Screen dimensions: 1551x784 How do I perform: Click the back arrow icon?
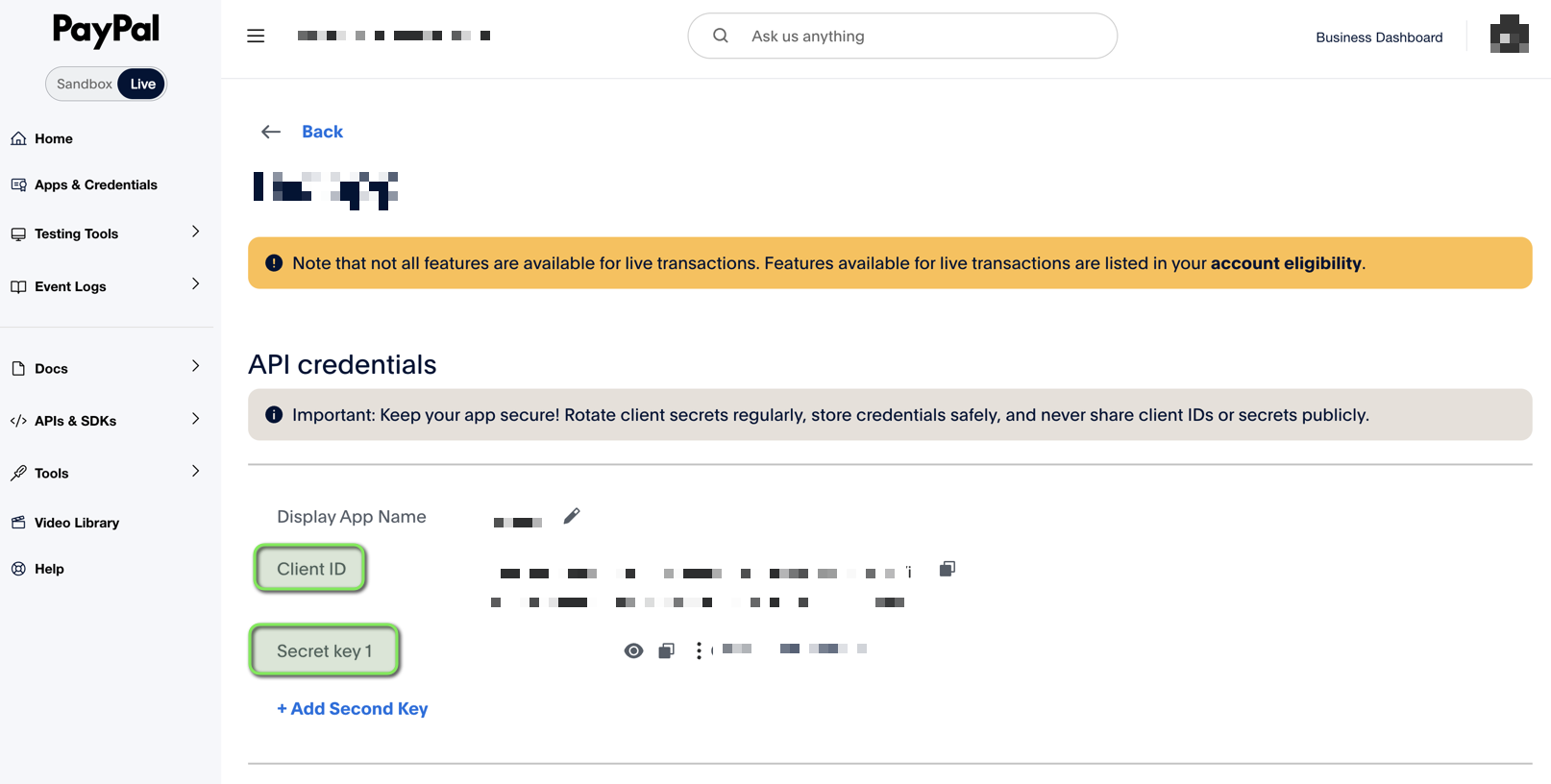tap(271, 132)
